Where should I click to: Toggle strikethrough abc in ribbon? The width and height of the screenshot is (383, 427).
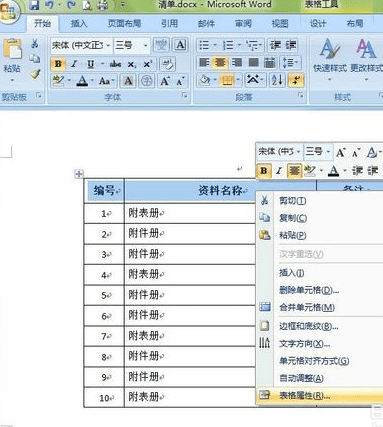[x=115, y=64]
